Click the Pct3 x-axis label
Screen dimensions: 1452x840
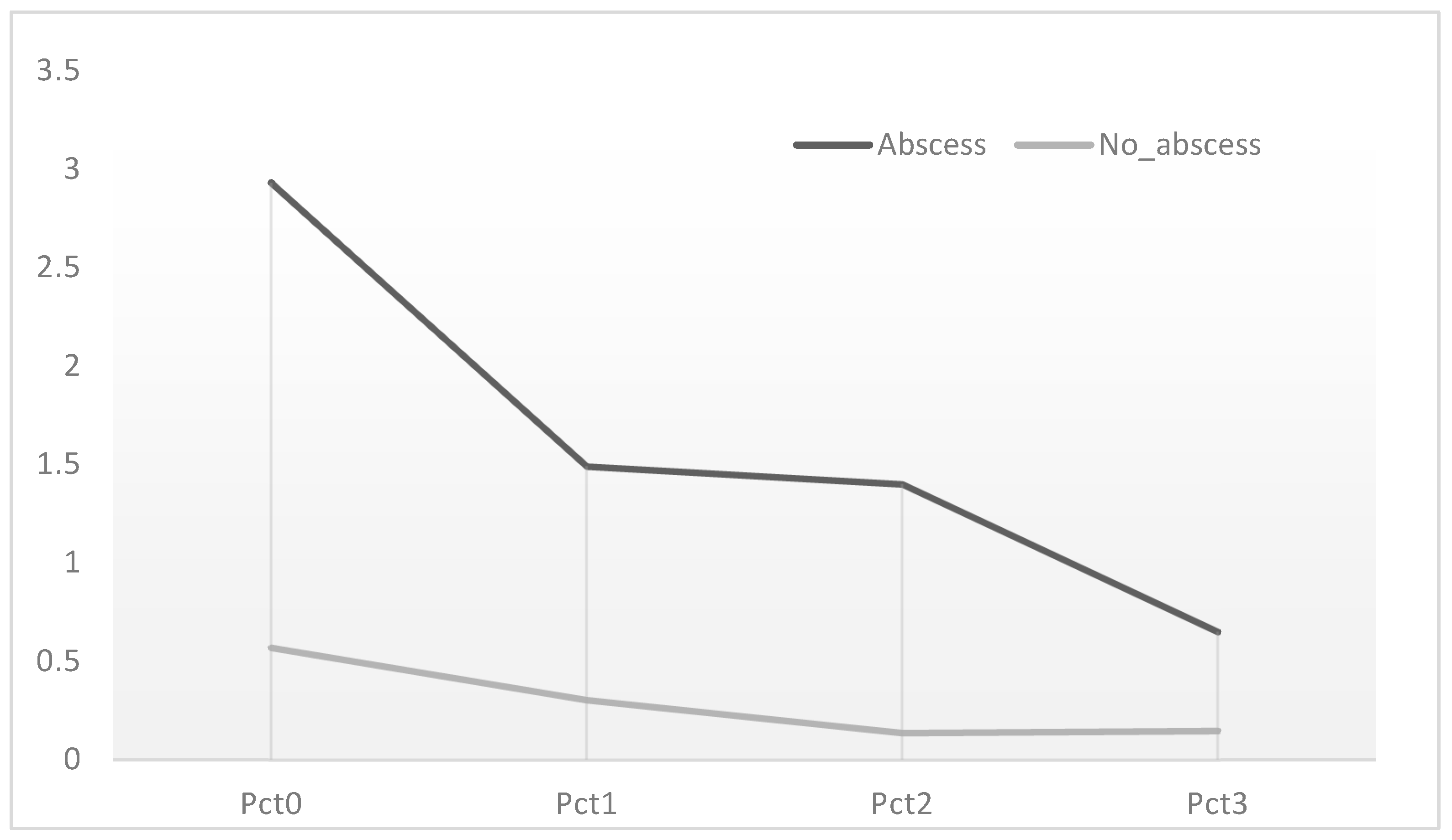point(1217,803)
